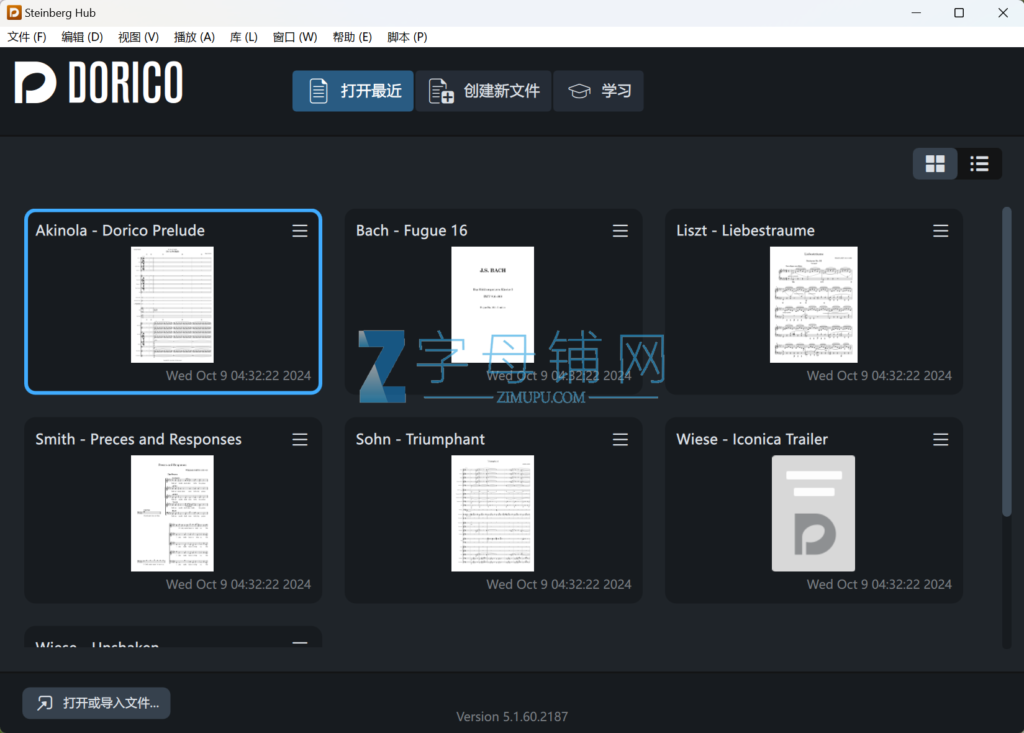Minimize the Steinberg Hub window
The width and height of the screenshot is (1024, 733).
click(916, 12)
